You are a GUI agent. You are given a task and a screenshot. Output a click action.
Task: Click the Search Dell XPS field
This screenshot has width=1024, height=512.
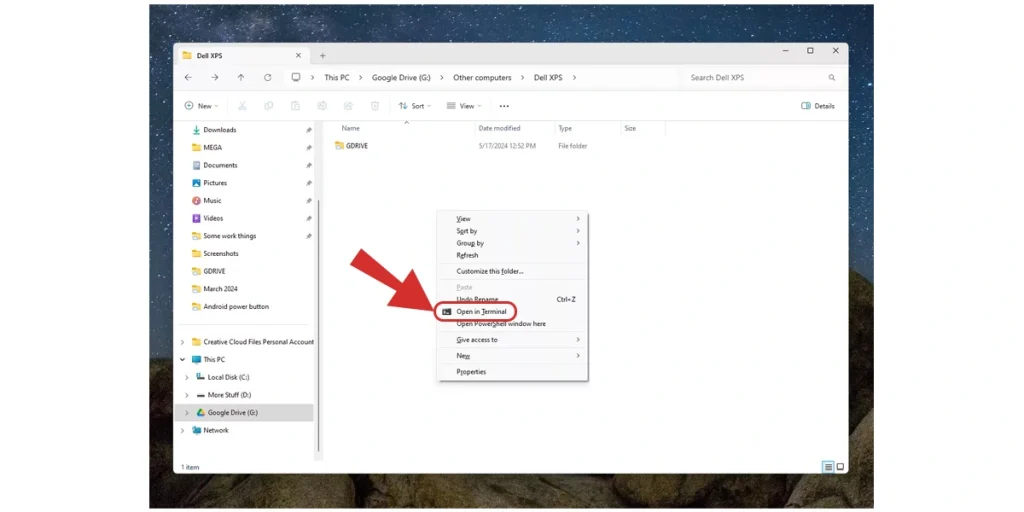[x=755, y=78]
